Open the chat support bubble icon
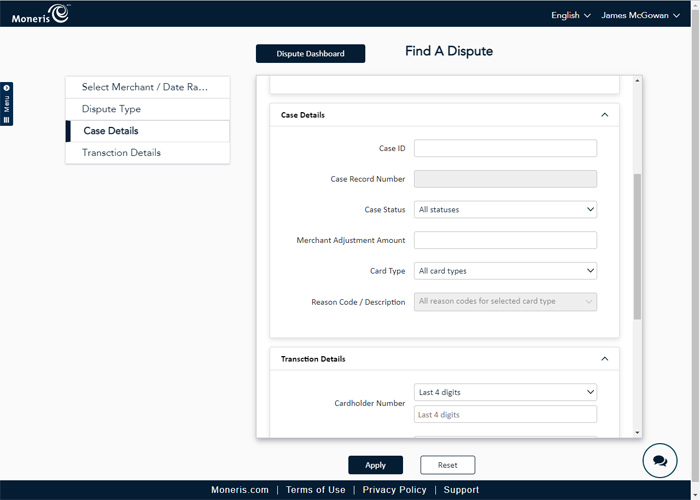The height and width of the screenshot is (500, 700). click(659, 461)
